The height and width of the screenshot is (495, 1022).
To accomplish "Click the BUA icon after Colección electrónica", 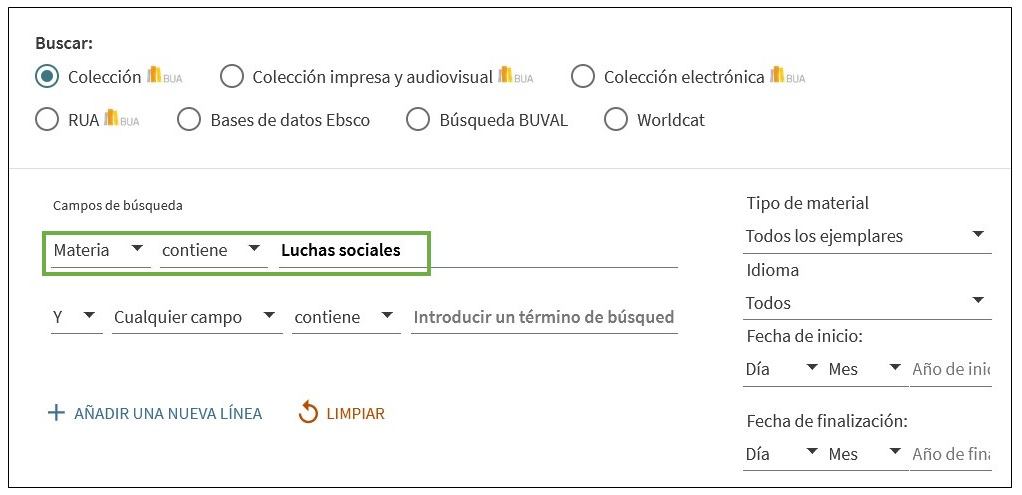I will pyautogui.click(x=787, y=76).
